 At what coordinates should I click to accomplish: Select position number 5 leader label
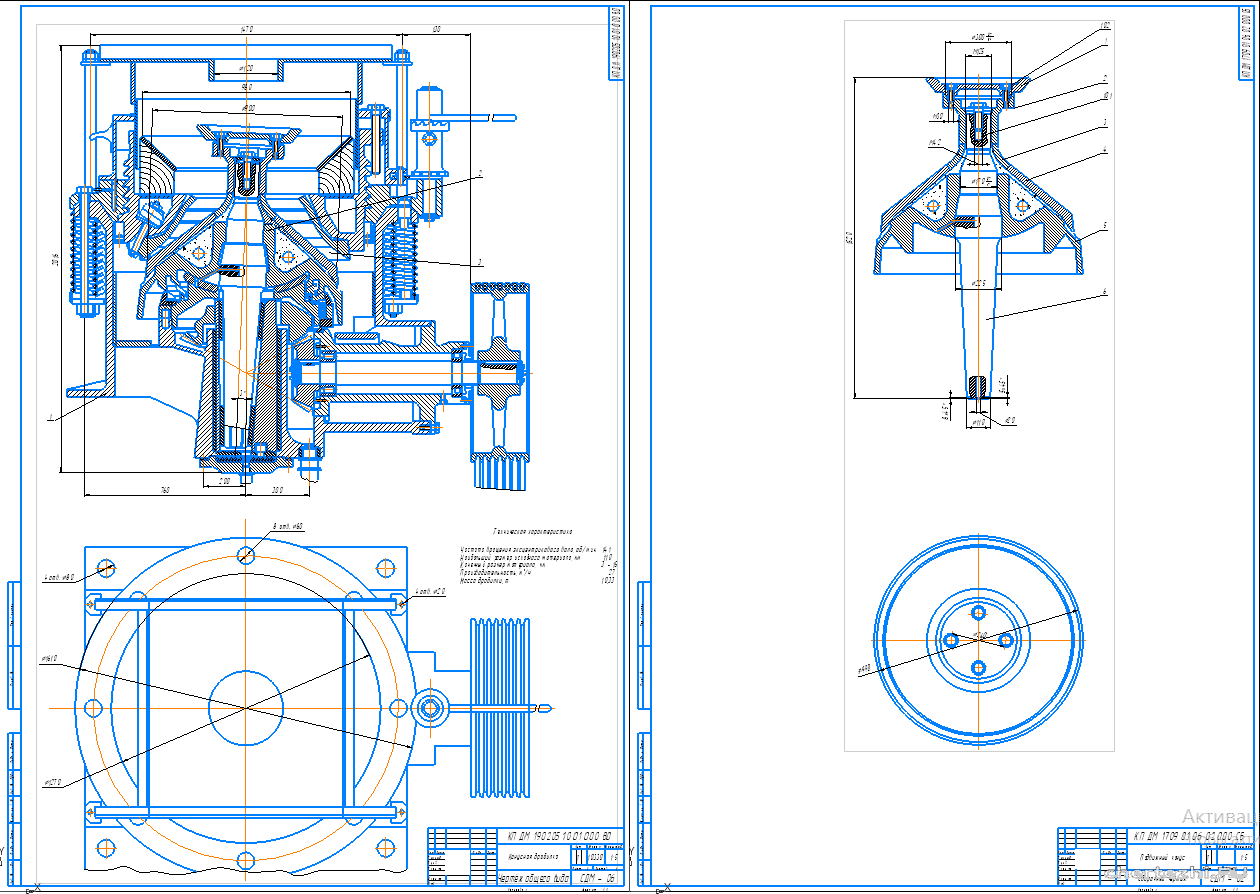pyautogui.click(x=1105, y=226)
